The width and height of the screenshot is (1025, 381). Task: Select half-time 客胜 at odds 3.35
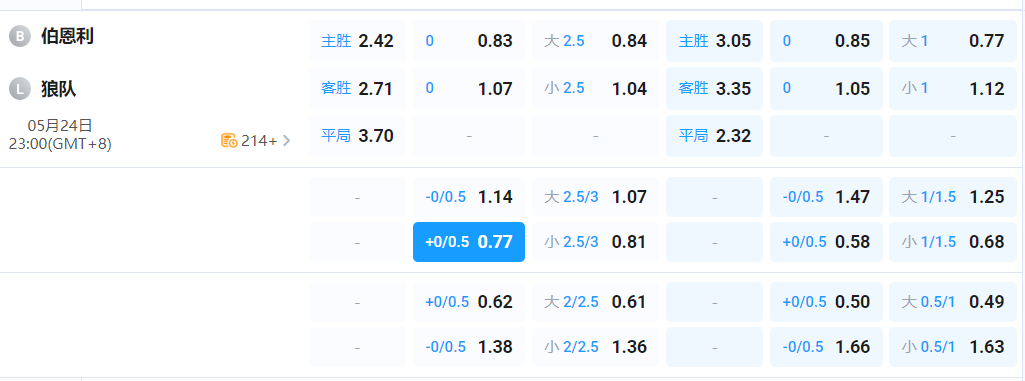(714, 88)
